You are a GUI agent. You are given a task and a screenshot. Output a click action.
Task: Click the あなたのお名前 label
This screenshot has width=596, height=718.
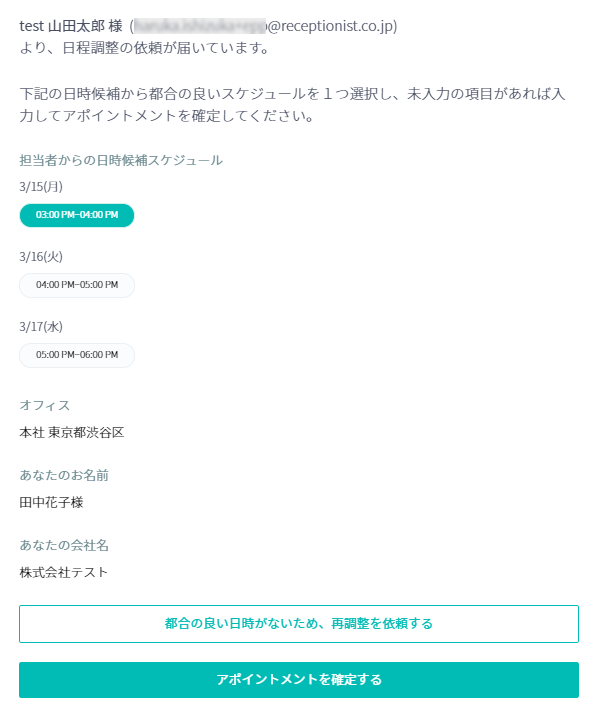point(64,475)
